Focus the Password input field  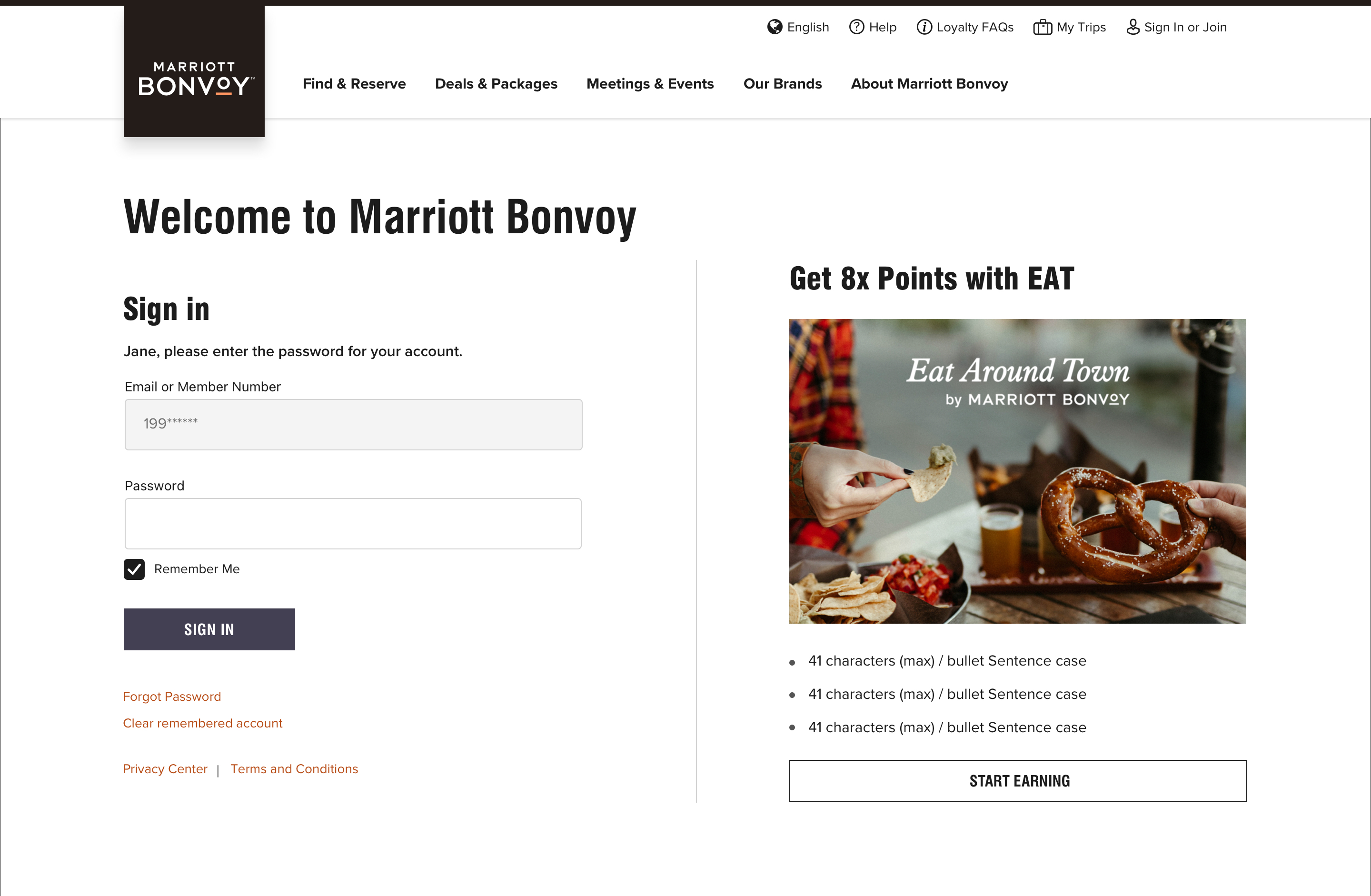point(353,524)
